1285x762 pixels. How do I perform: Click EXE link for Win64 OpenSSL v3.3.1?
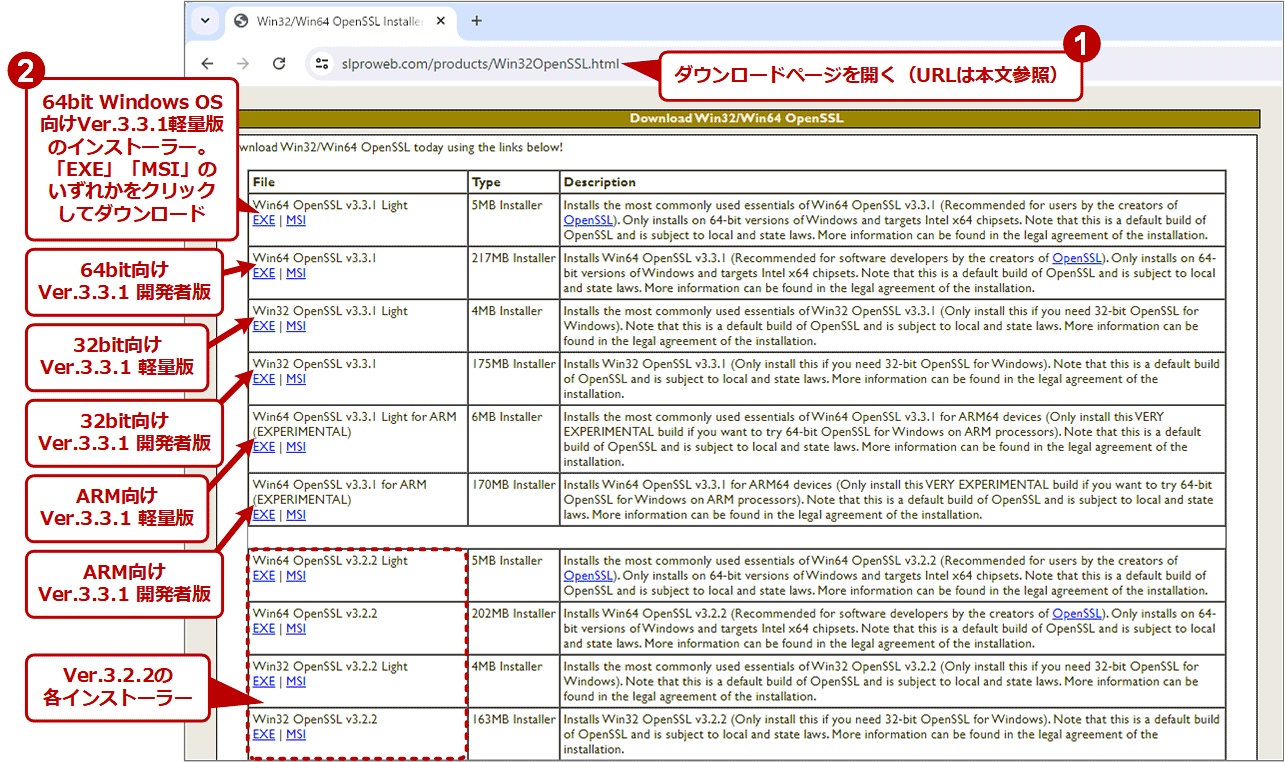click(x=263, y=272)
